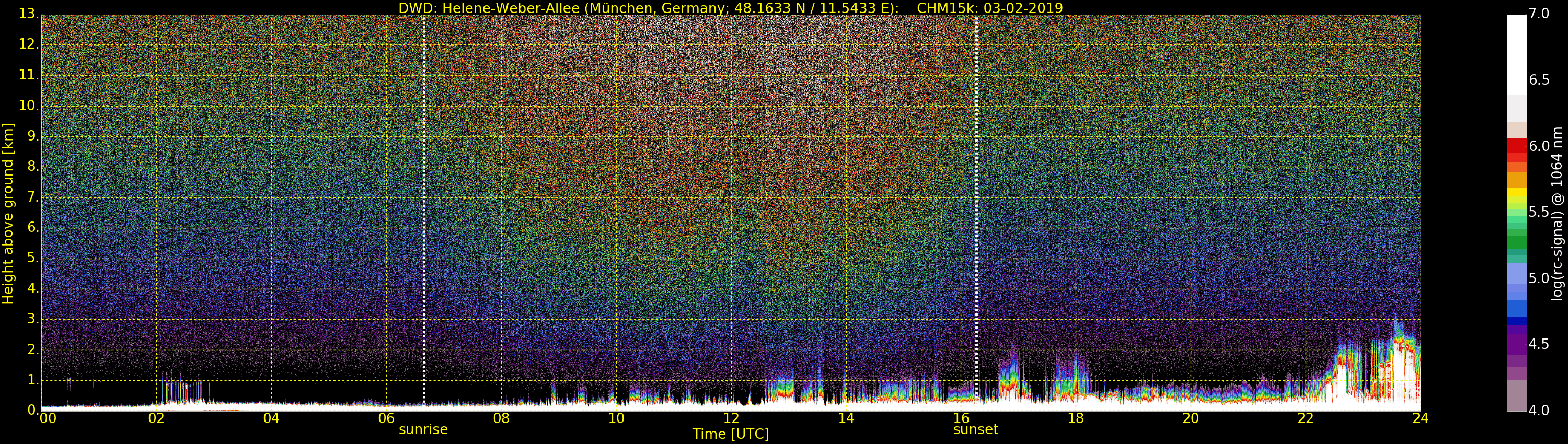1568x444 pixels.
Task: Click the x-axis tick label '00'
Action: click(x=47, y=418)
